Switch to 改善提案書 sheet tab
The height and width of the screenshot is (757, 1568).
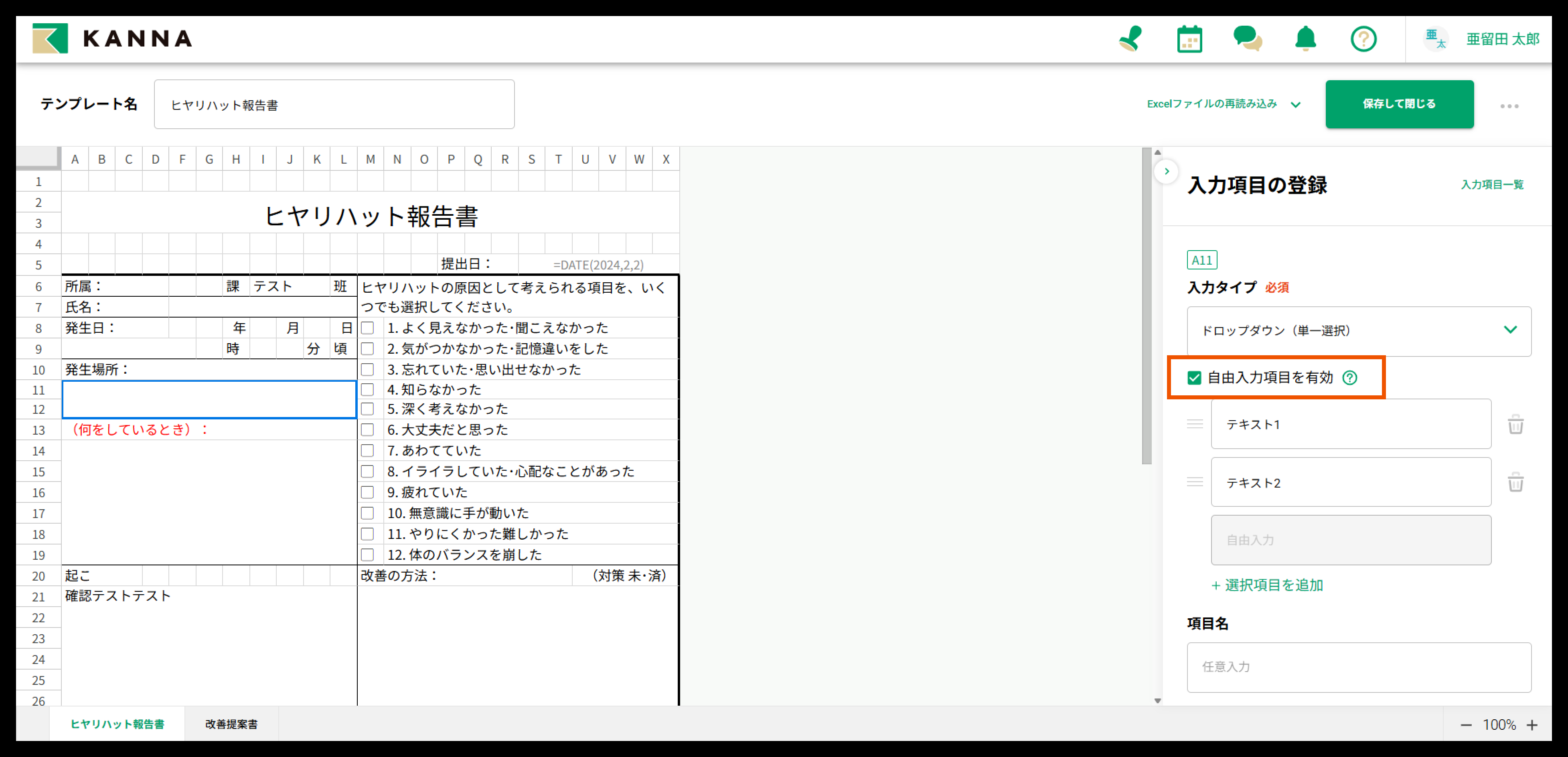231,724
